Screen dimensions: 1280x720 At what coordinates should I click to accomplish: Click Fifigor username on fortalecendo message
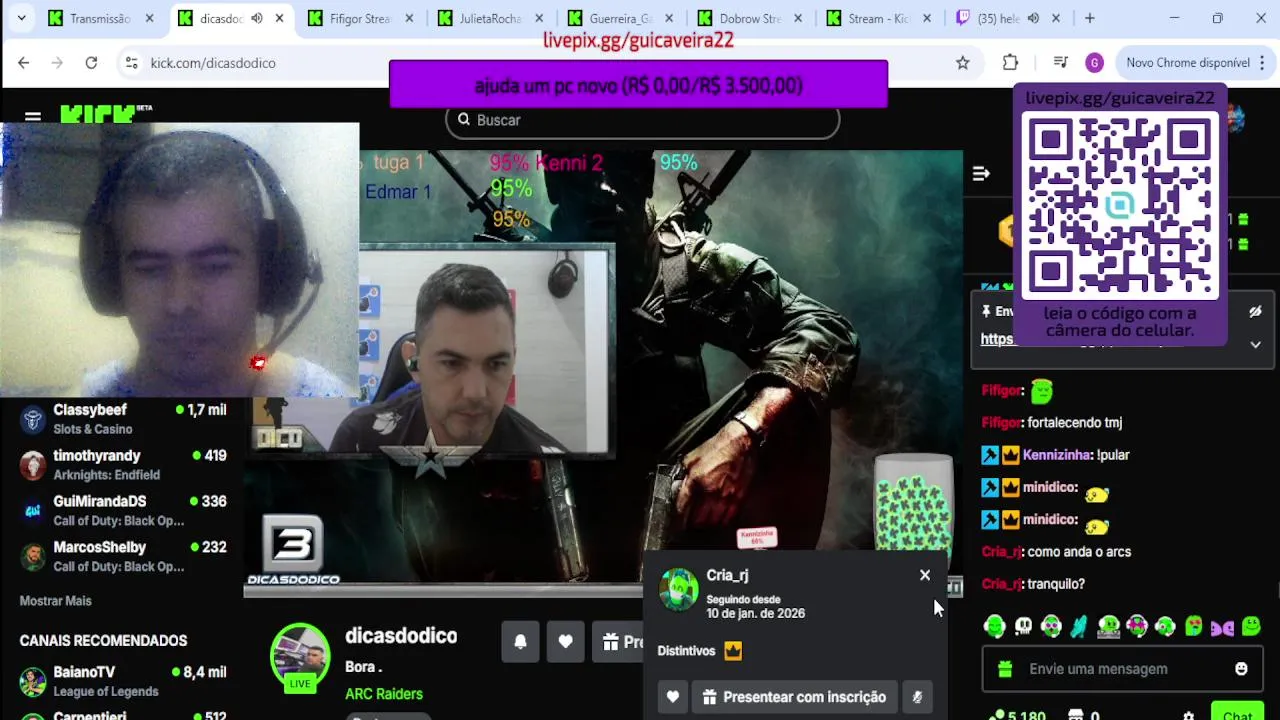1002,423
